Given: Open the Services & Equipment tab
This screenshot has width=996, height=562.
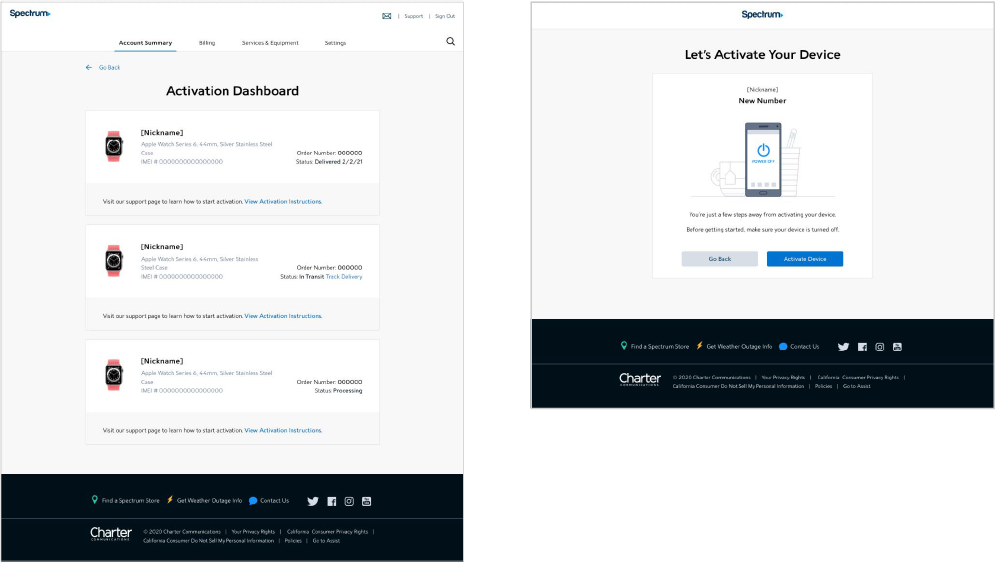Looking at the screenshot, I should (270, 43).
